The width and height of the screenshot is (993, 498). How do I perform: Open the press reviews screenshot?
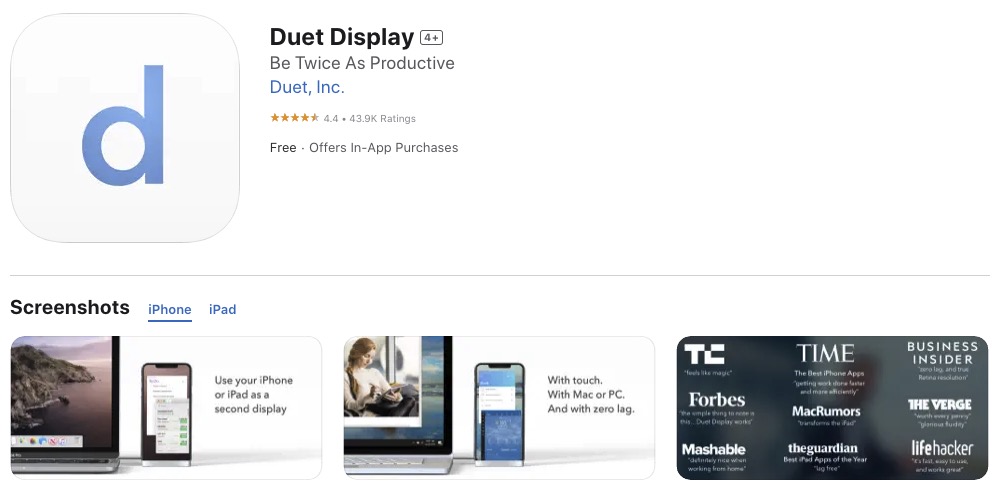(832, 407)
